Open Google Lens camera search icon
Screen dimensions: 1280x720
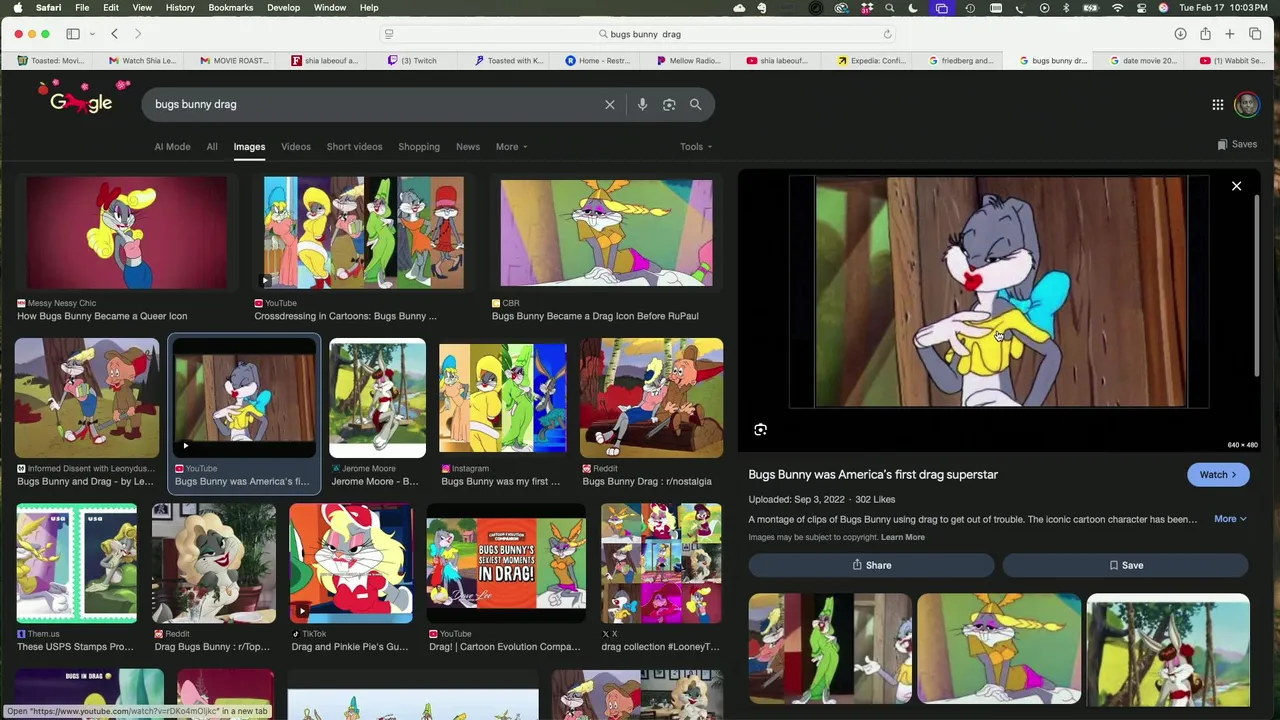point(669,104)
